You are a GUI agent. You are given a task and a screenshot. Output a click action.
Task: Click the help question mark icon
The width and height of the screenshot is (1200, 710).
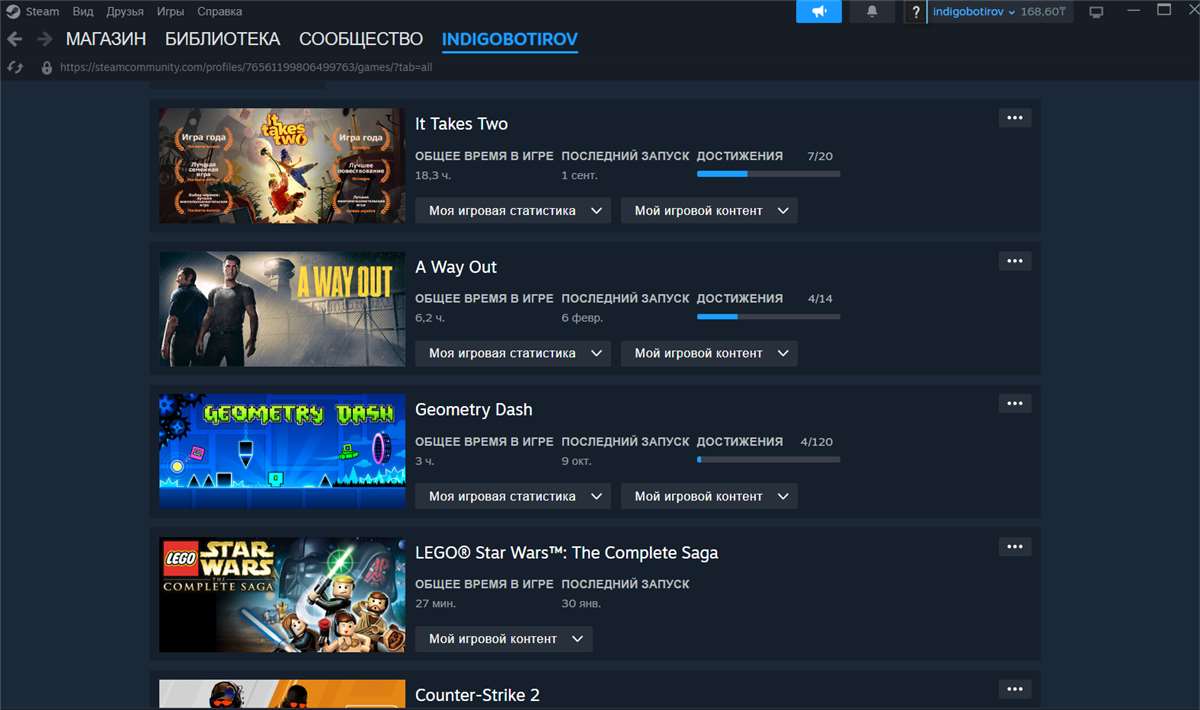pyautogui.click(x=916, y=13)
